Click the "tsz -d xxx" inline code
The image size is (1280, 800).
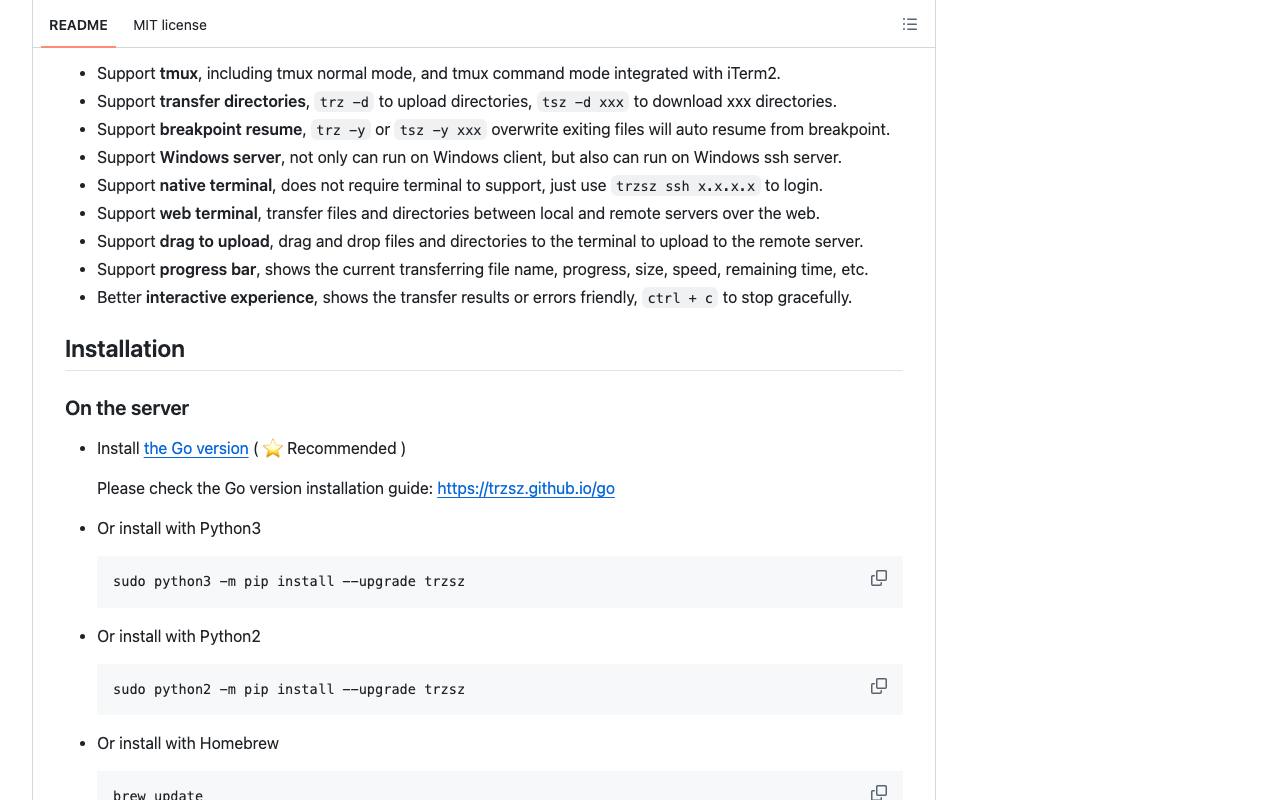(583, 102)
